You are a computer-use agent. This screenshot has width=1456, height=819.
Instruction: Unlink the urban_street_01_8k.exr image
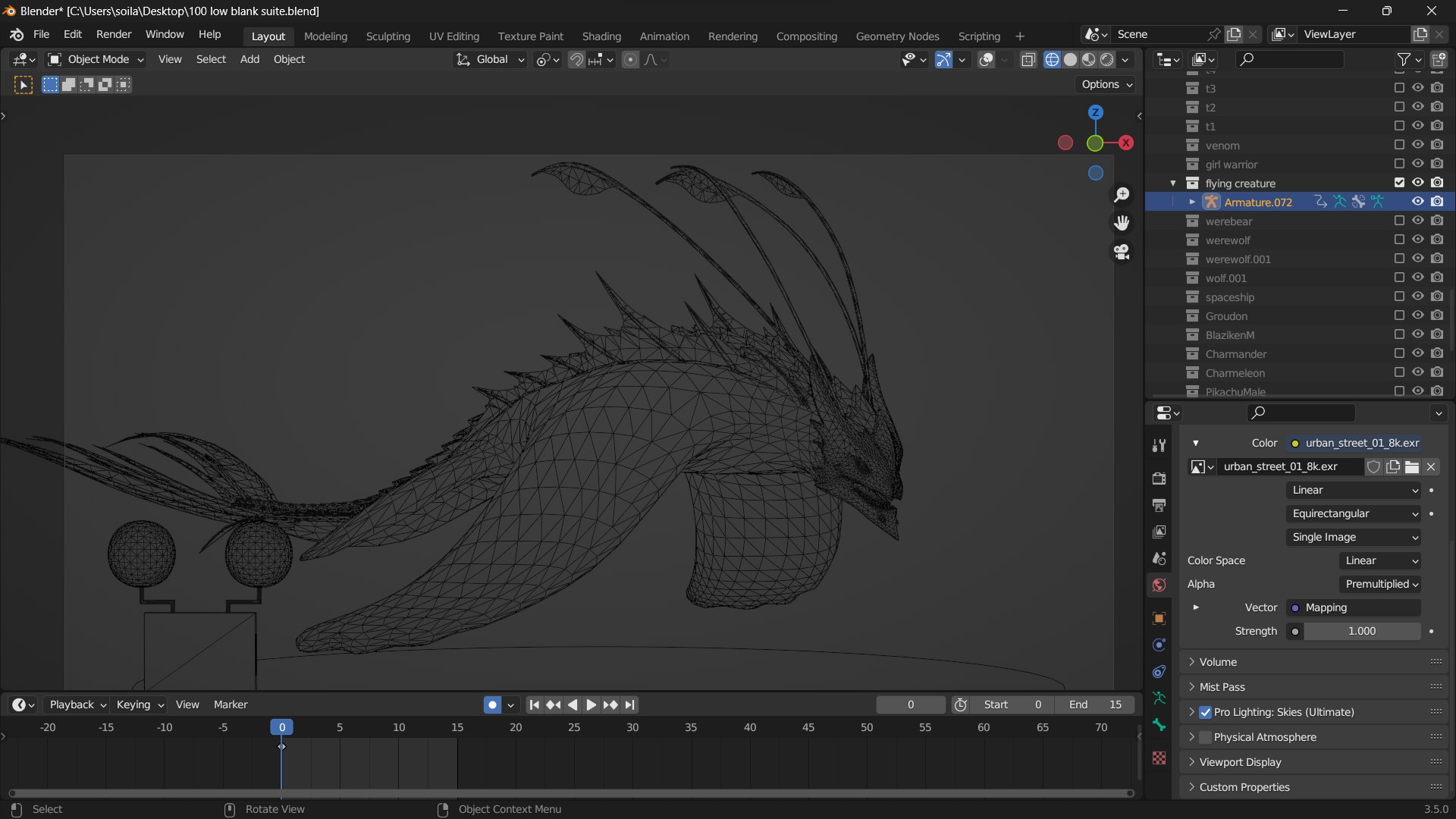pyautogui.click(x=1431, y=467)
